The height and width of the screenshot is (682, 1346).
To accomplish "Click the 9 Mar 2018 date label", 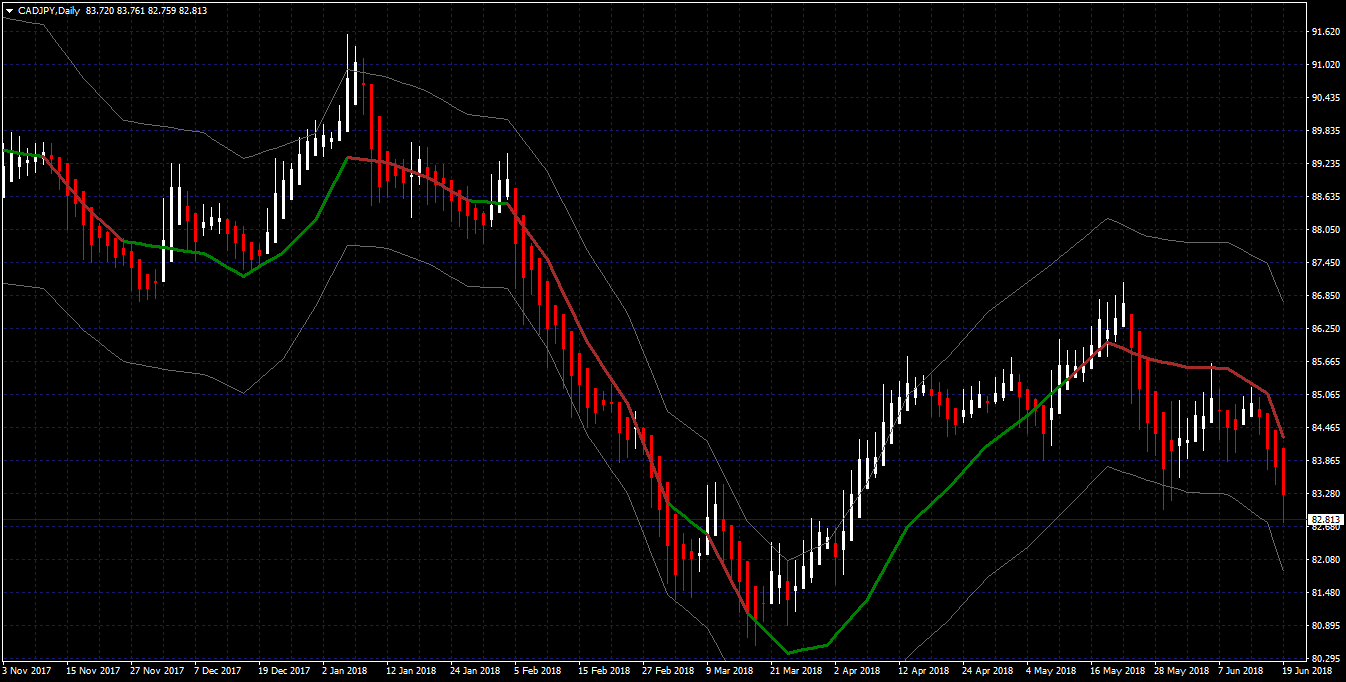I will (x=728, y=672).
